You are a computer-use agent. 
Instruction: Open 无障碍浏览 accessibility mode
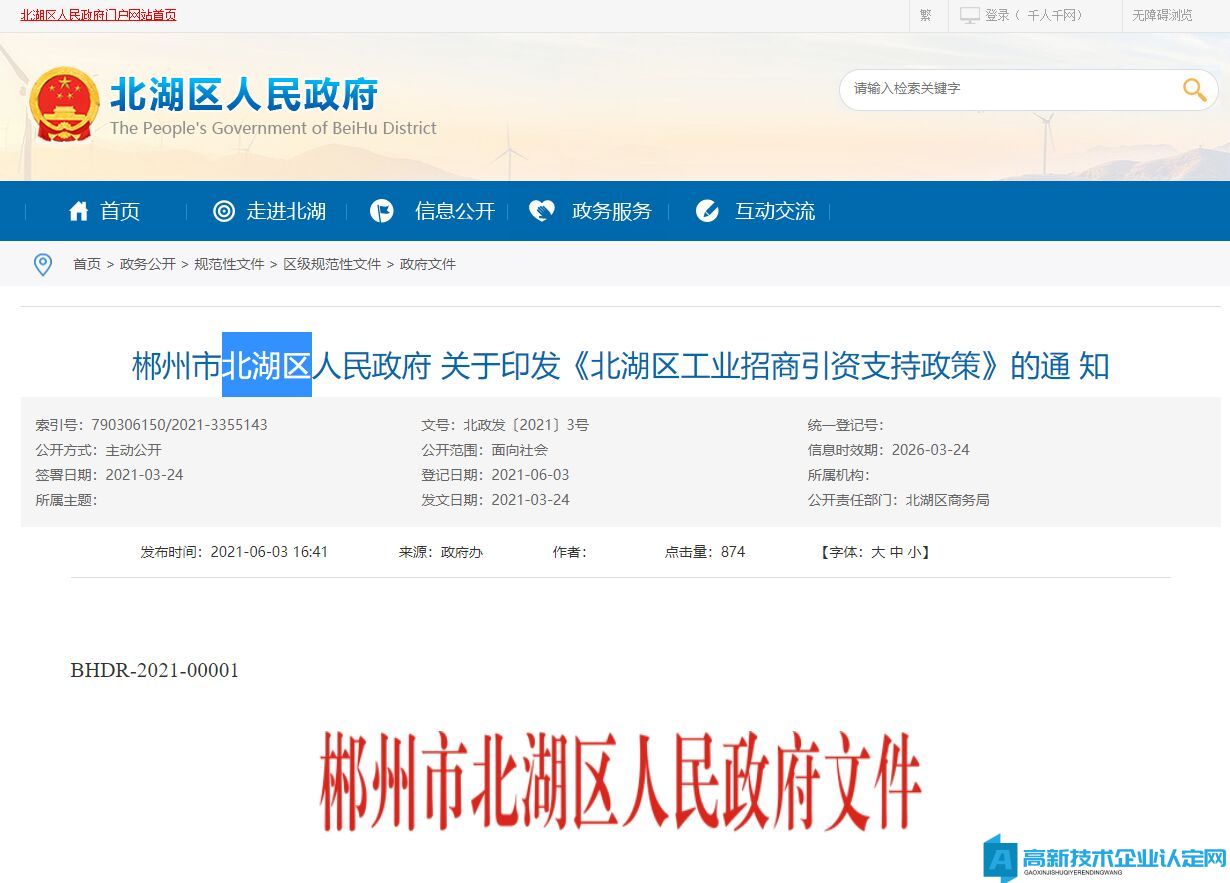1162,15
